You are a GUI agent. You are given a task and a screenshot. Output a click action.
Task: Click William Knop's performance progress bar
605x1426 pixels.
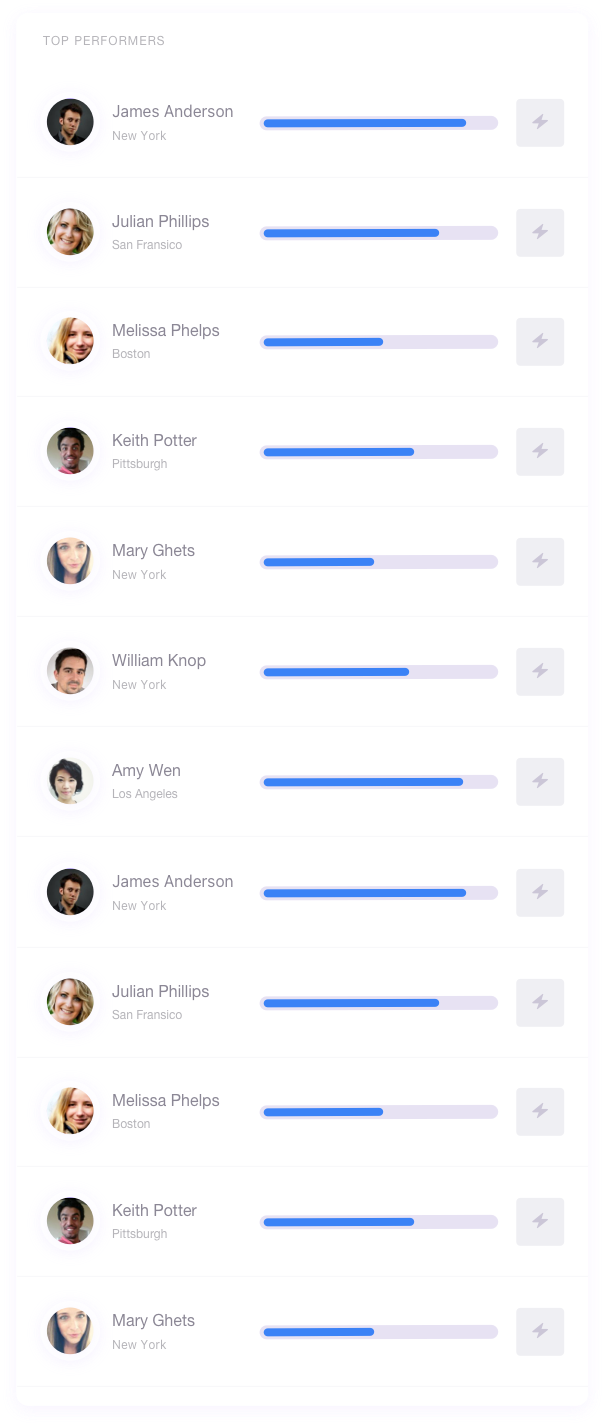tap(379, 672)
